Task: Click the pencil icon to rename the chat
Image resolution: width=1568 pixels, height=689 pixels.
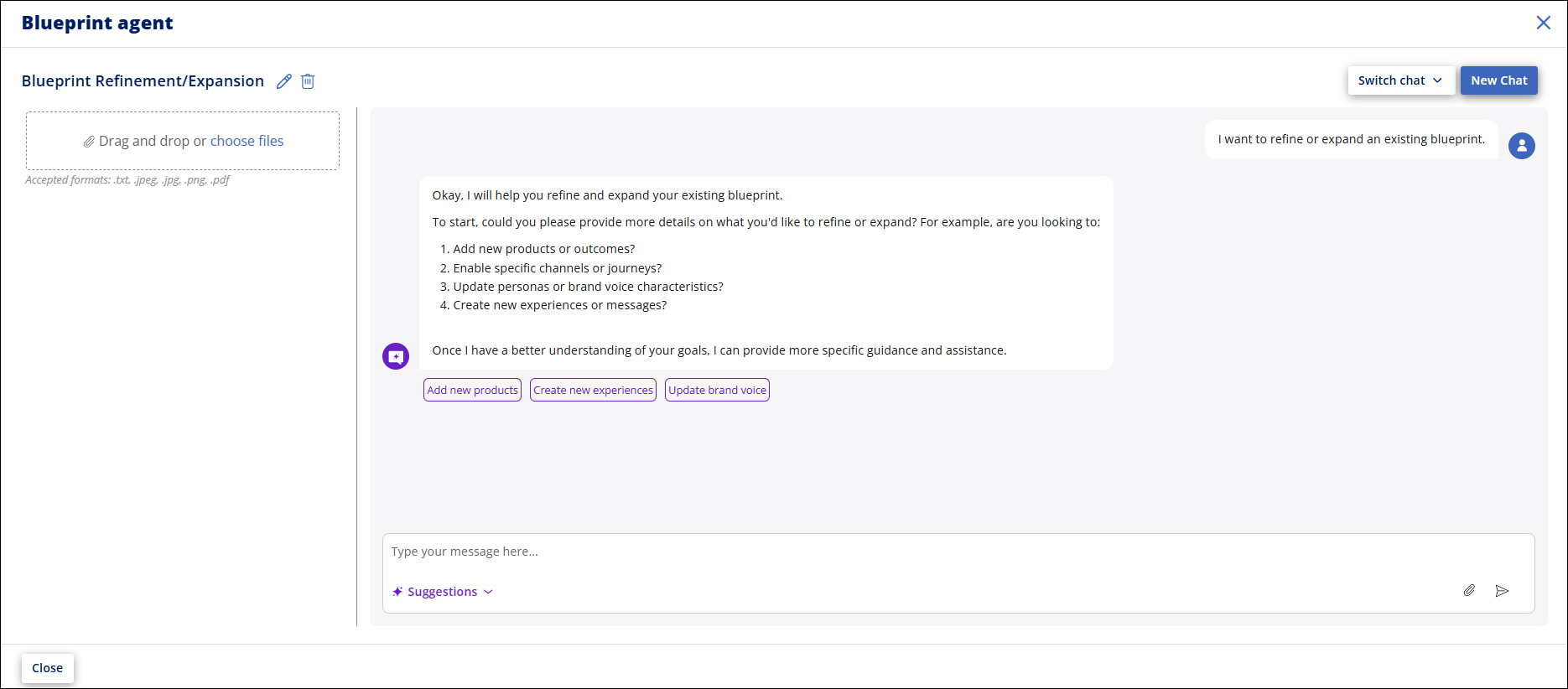Action: [x=284, y=81]
